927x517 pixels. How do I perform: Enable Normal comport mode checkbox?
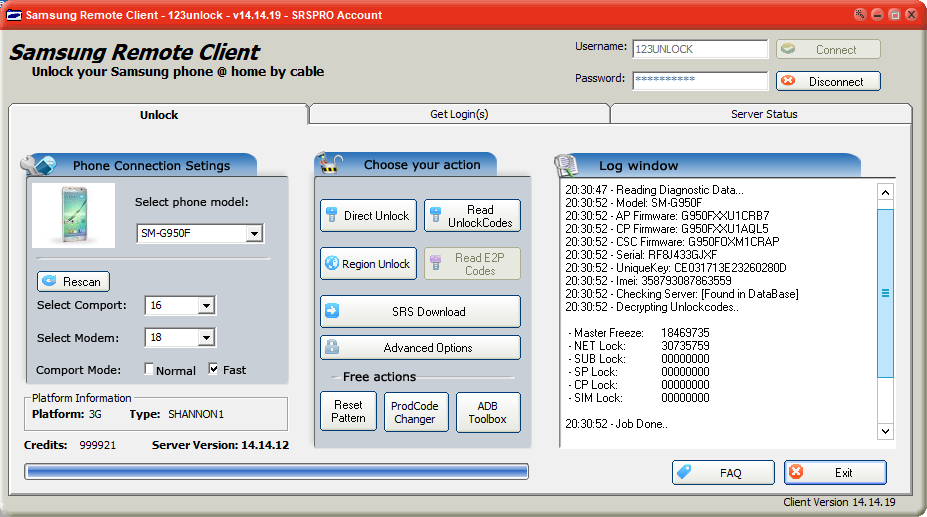150,369
